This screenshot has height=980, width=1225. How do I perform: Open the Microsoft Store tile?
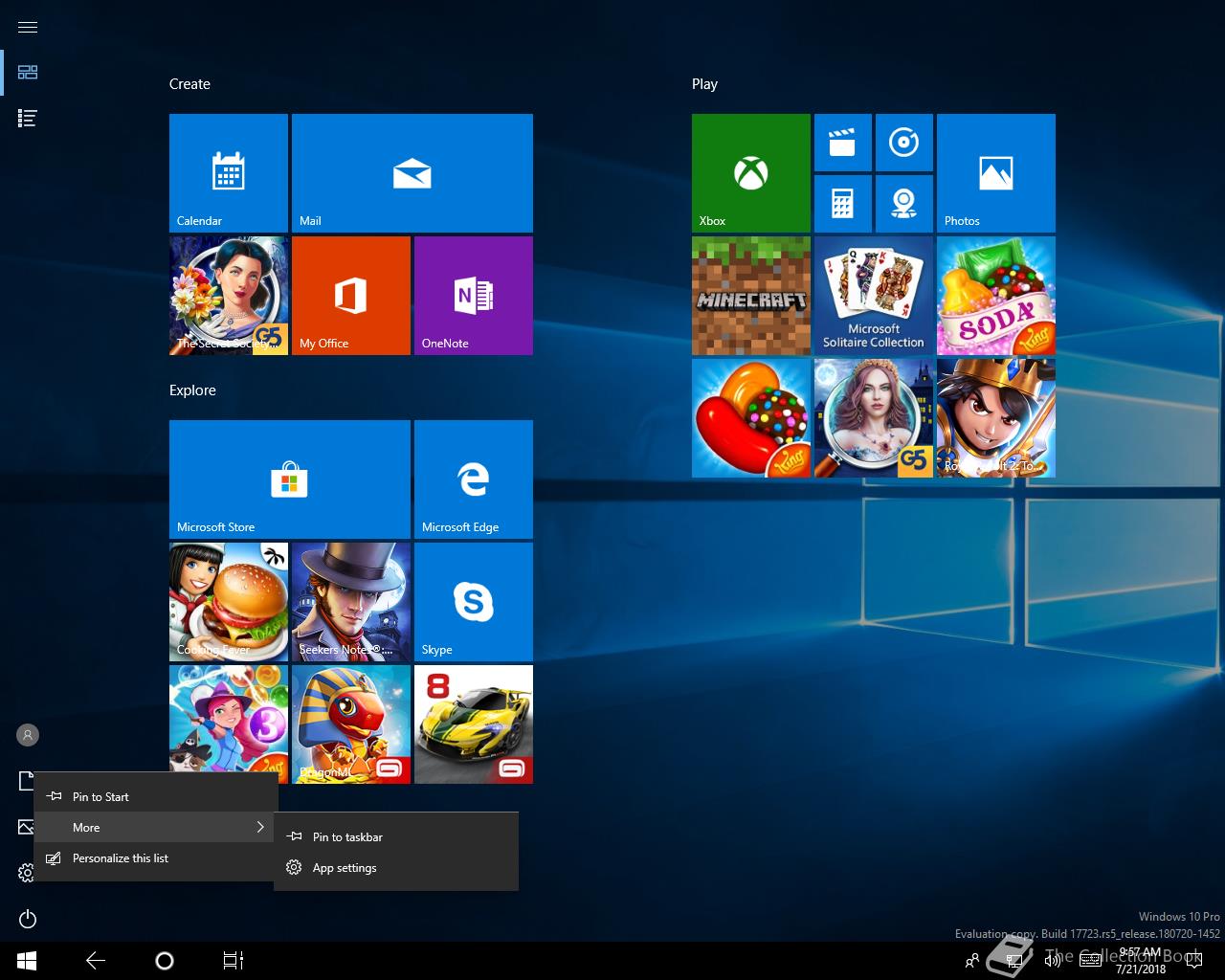click(x=290, y=479)
